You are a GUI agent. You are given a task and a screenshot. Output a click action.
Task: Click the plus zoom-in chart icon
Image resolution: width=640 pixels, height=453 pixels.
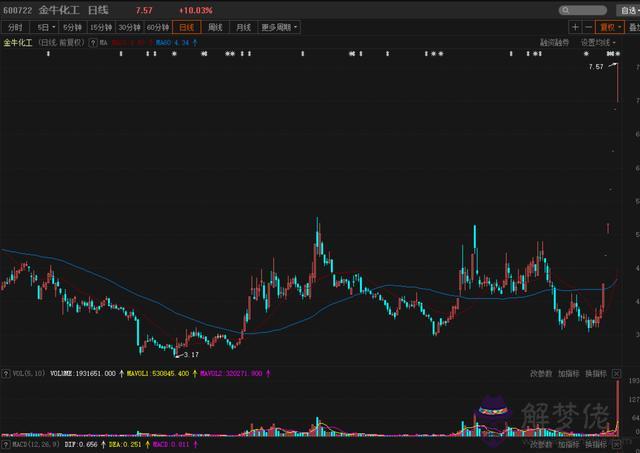(574, 27)
